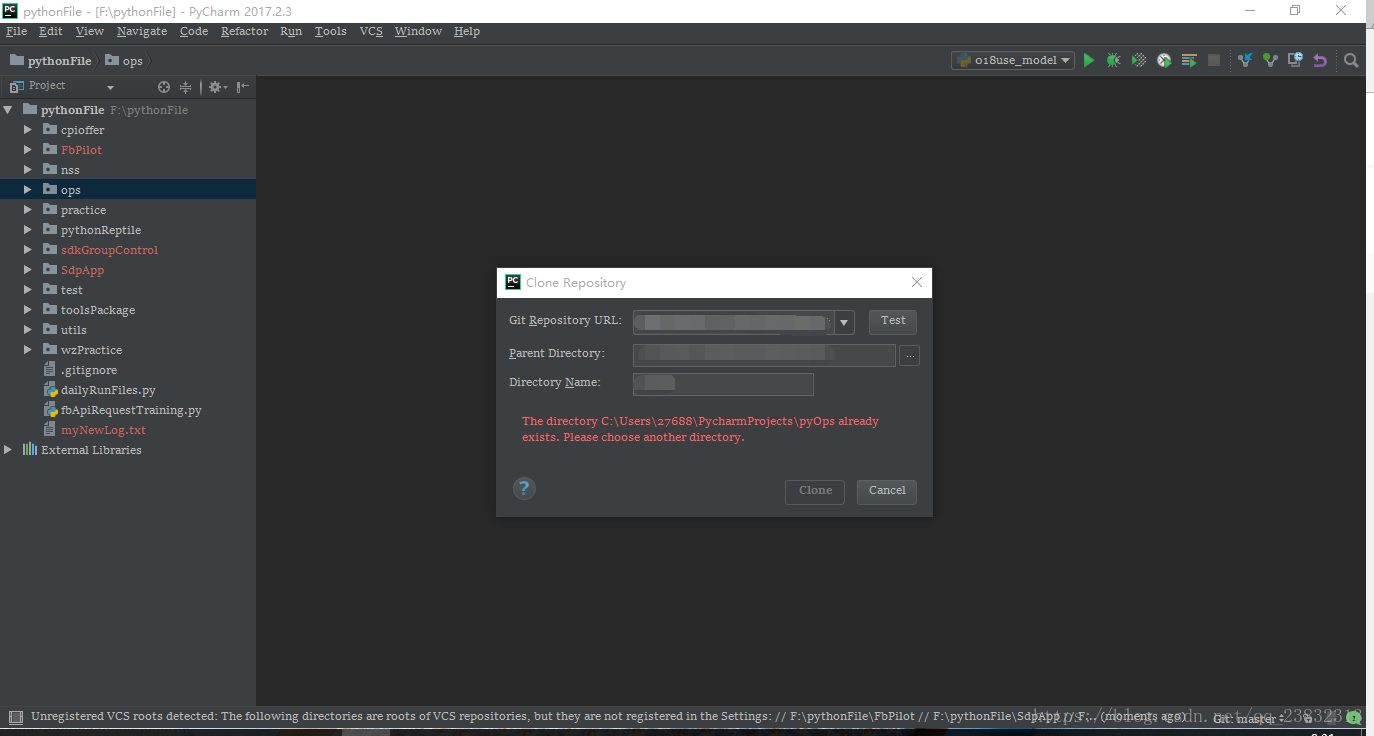Run with coverage icon in toolbar

pyautogui.click(x=1139, y=60)
